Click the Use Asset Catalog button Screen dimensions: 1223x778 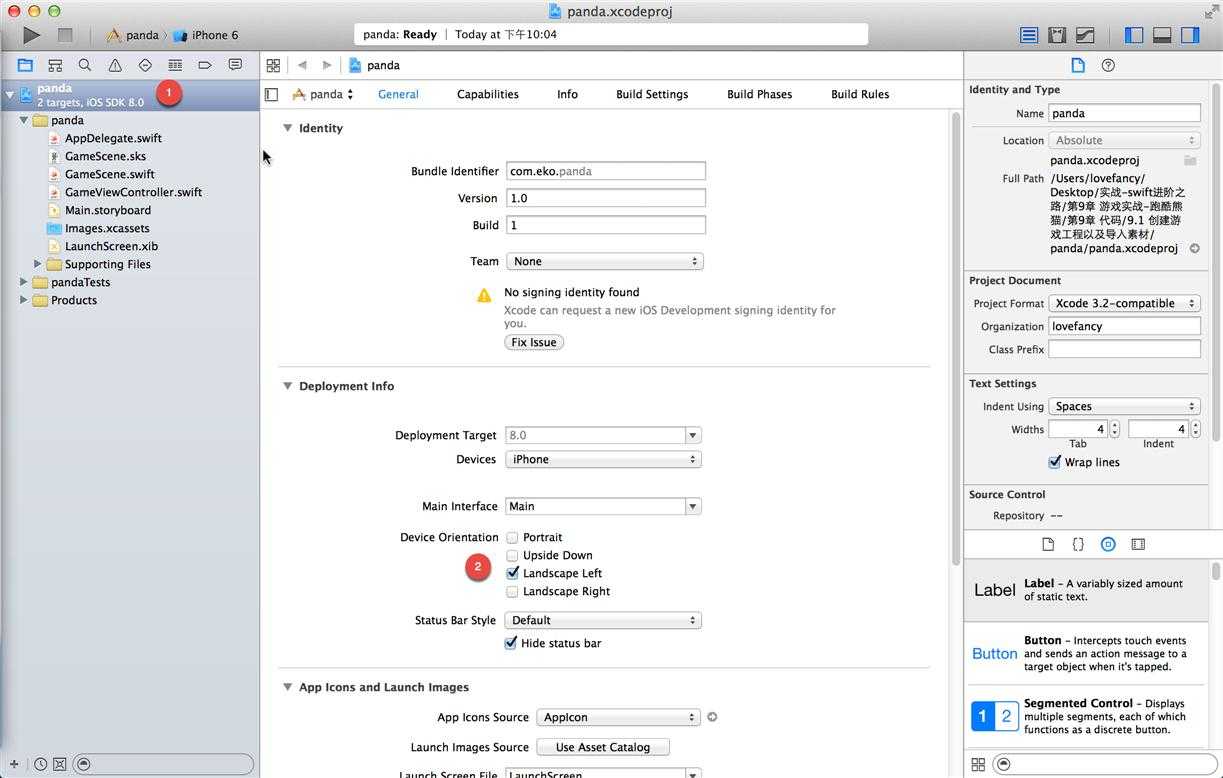tap(603, 747)
